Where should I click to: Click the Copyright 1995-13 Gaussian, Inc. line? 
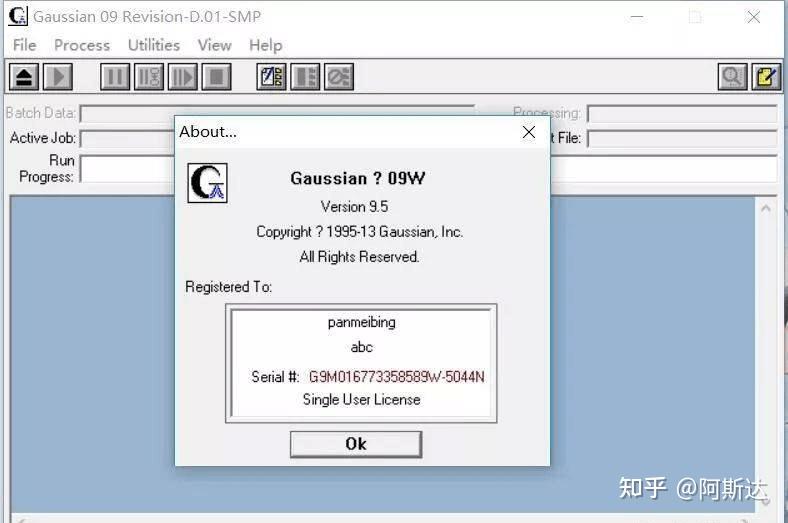(x=360, y=232)
